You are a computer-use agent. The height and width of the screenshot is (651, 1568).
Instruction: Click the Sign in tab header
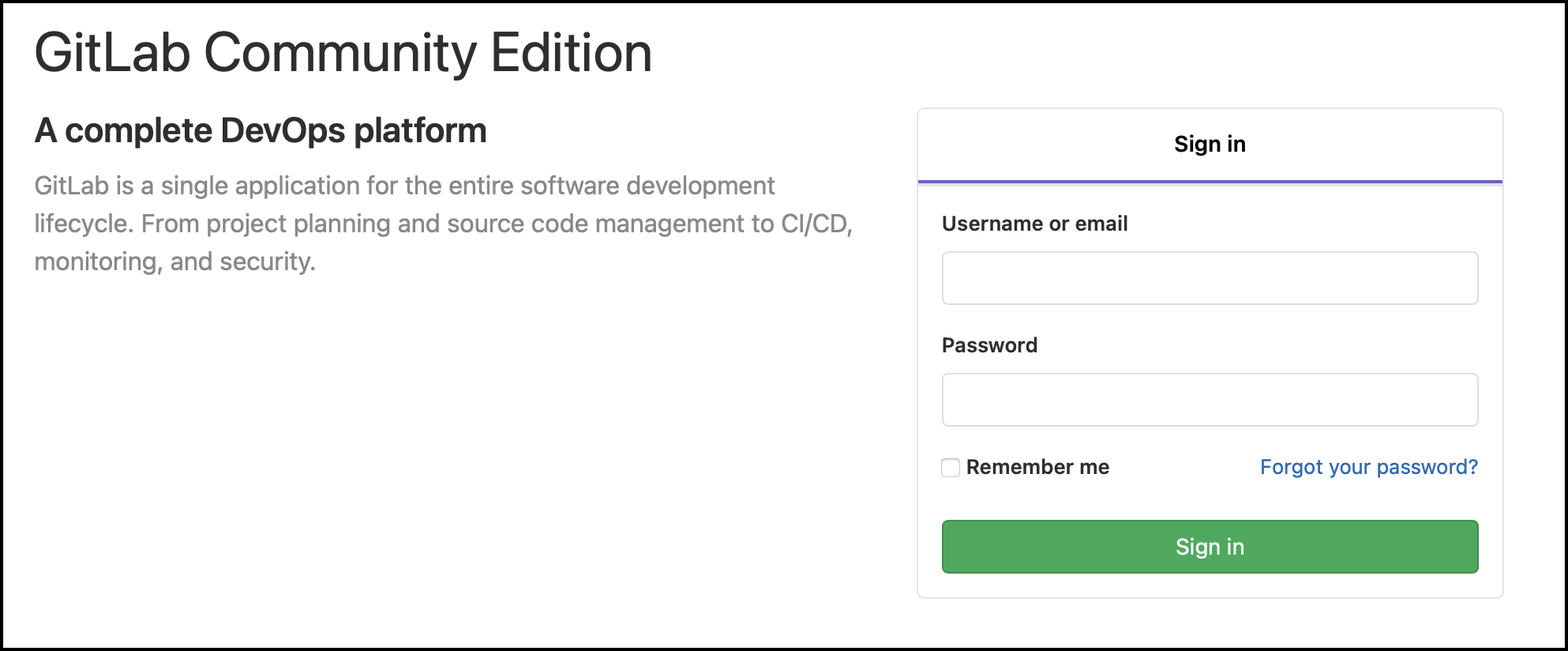pos(1210,145)
